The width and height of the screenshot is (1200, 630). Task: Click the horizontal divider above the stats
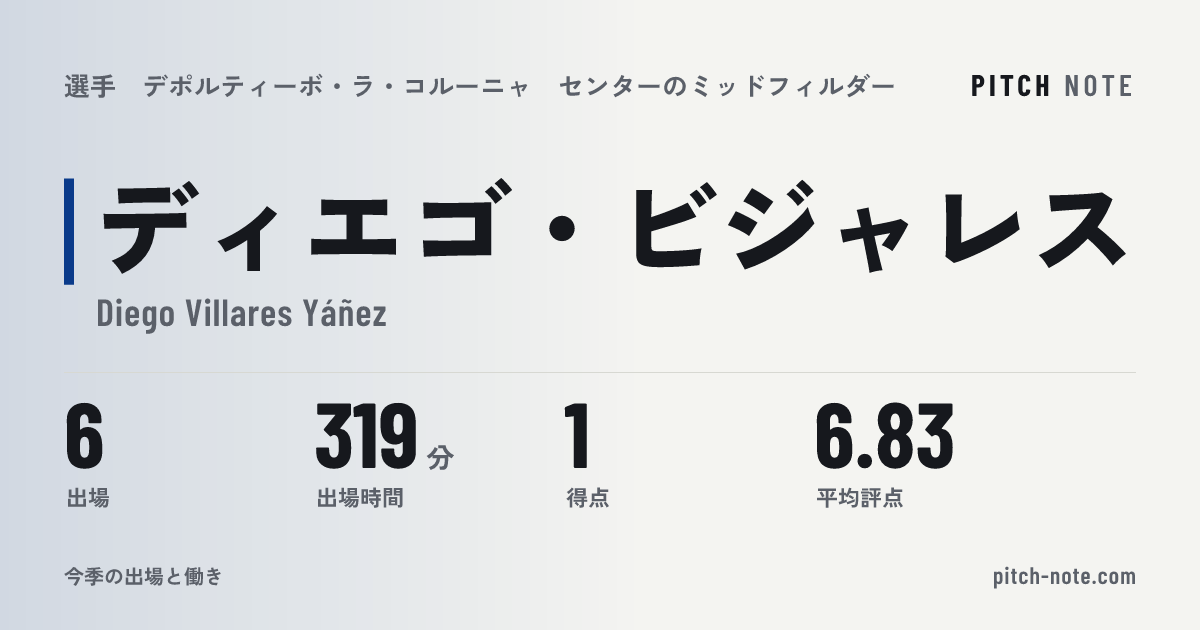[x=600, y=372]
